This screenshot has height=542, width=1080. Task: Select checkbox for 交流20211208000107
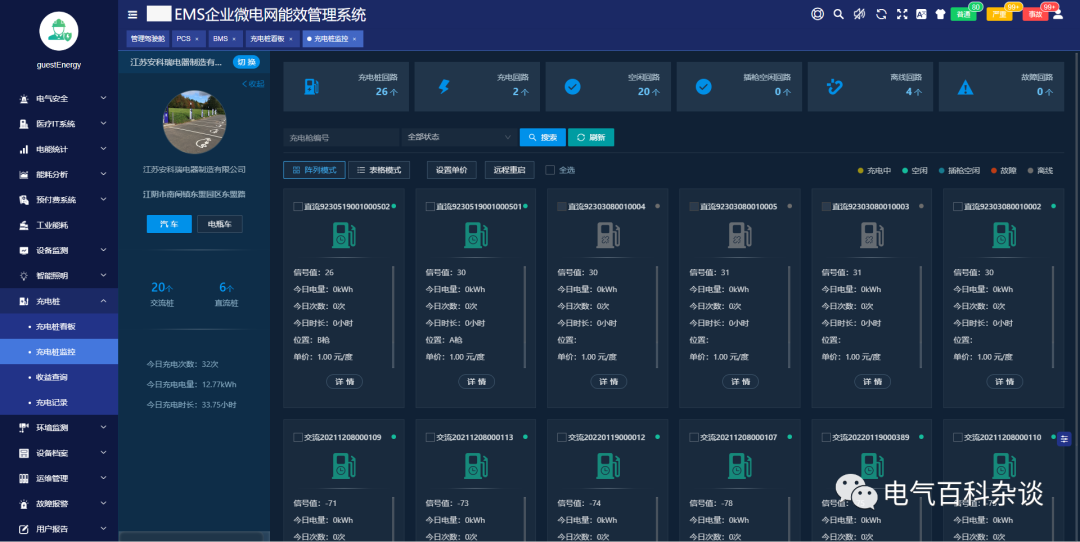694,437
